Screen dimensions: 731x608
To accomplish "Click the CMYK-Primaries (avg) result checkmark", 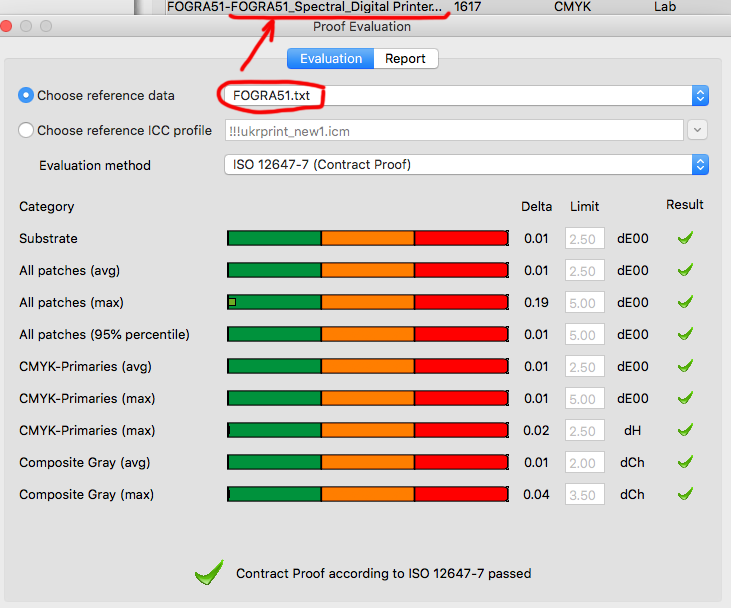I will (x=685, y=366).
